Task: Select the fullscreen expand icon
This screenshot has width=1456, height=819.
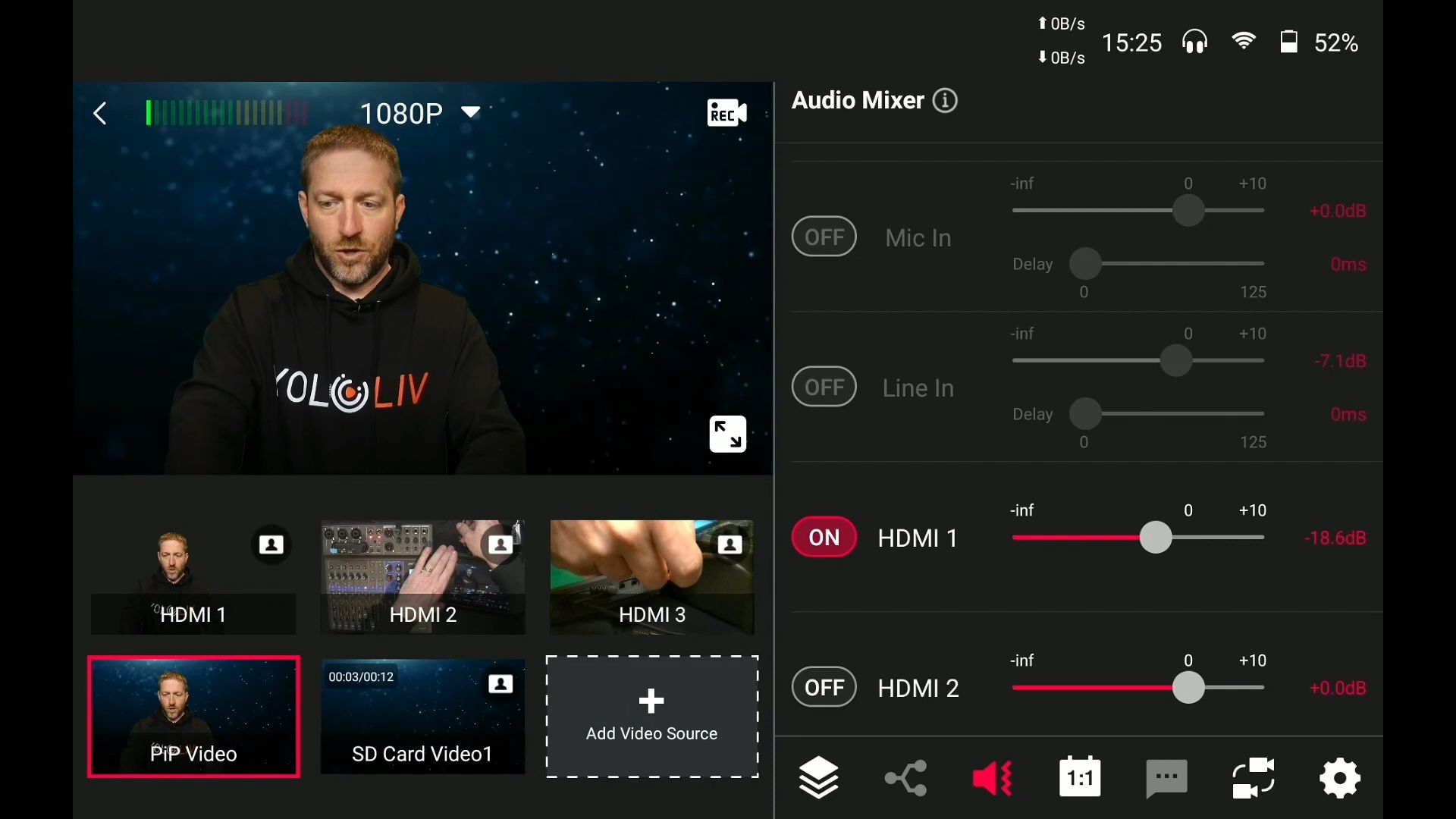Action: (728, 434)
